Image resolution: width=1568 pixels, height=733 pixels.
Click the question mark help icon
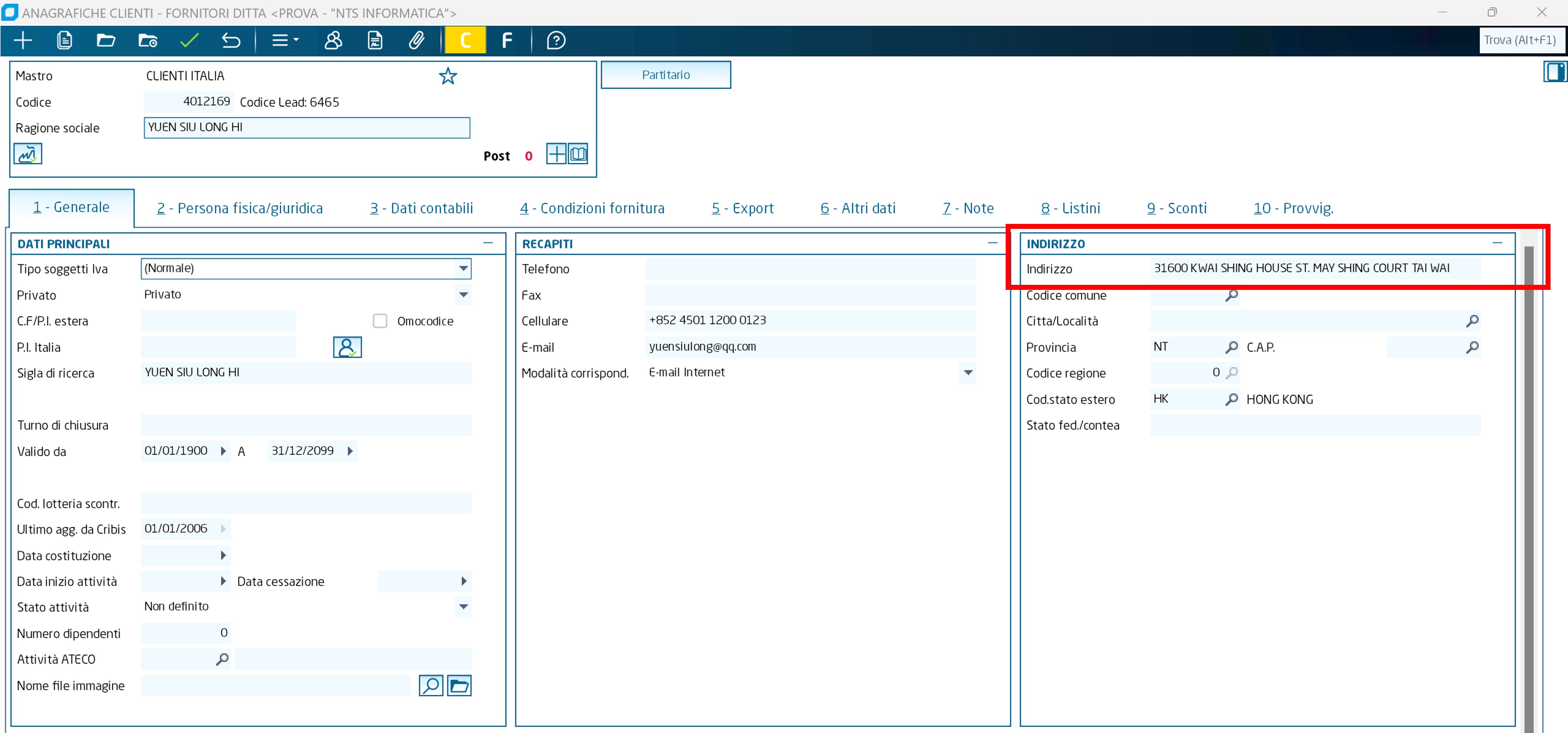pos(556,41)
